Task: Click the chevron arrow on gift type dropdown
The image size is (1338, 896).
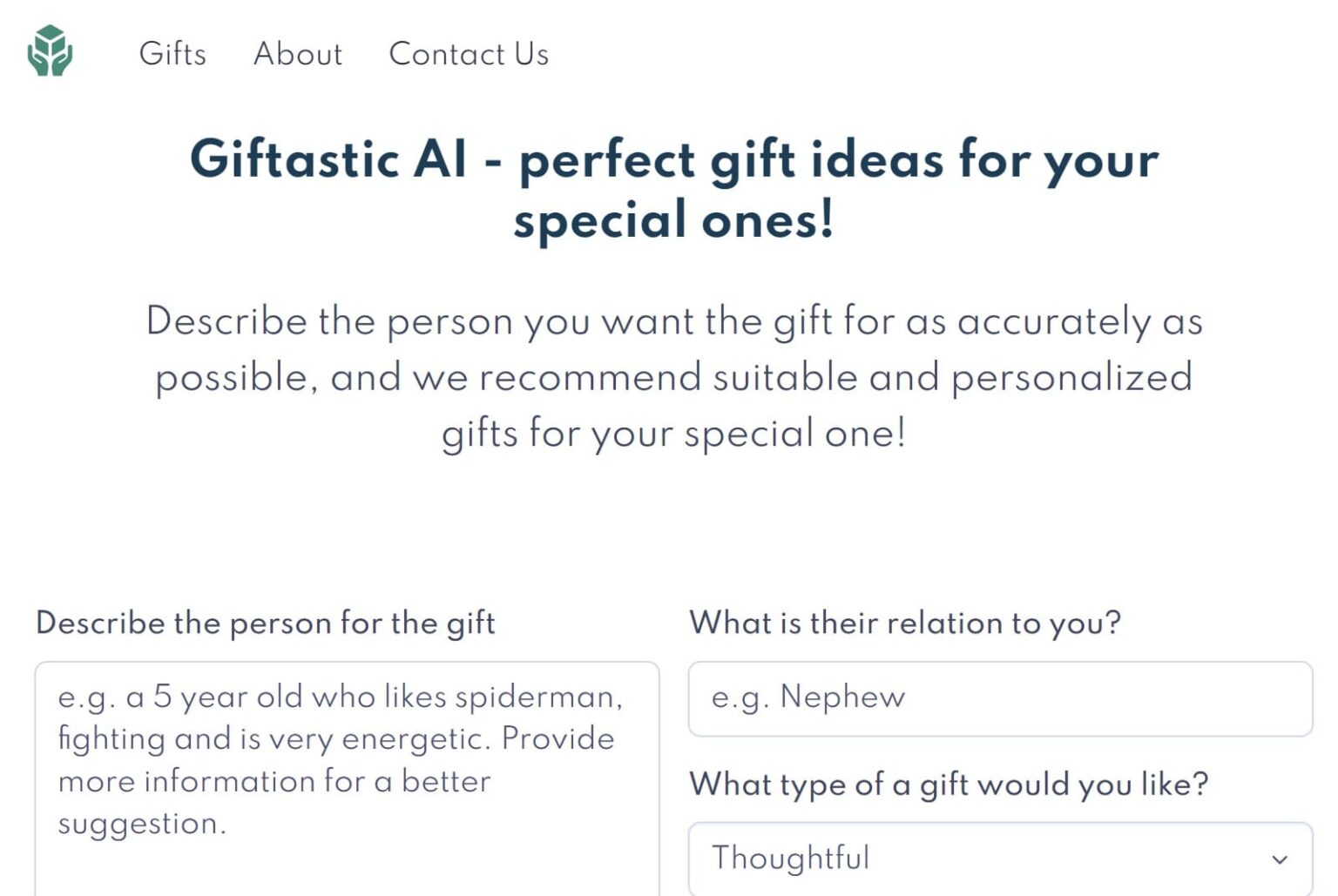Action: click(1279, 859)
